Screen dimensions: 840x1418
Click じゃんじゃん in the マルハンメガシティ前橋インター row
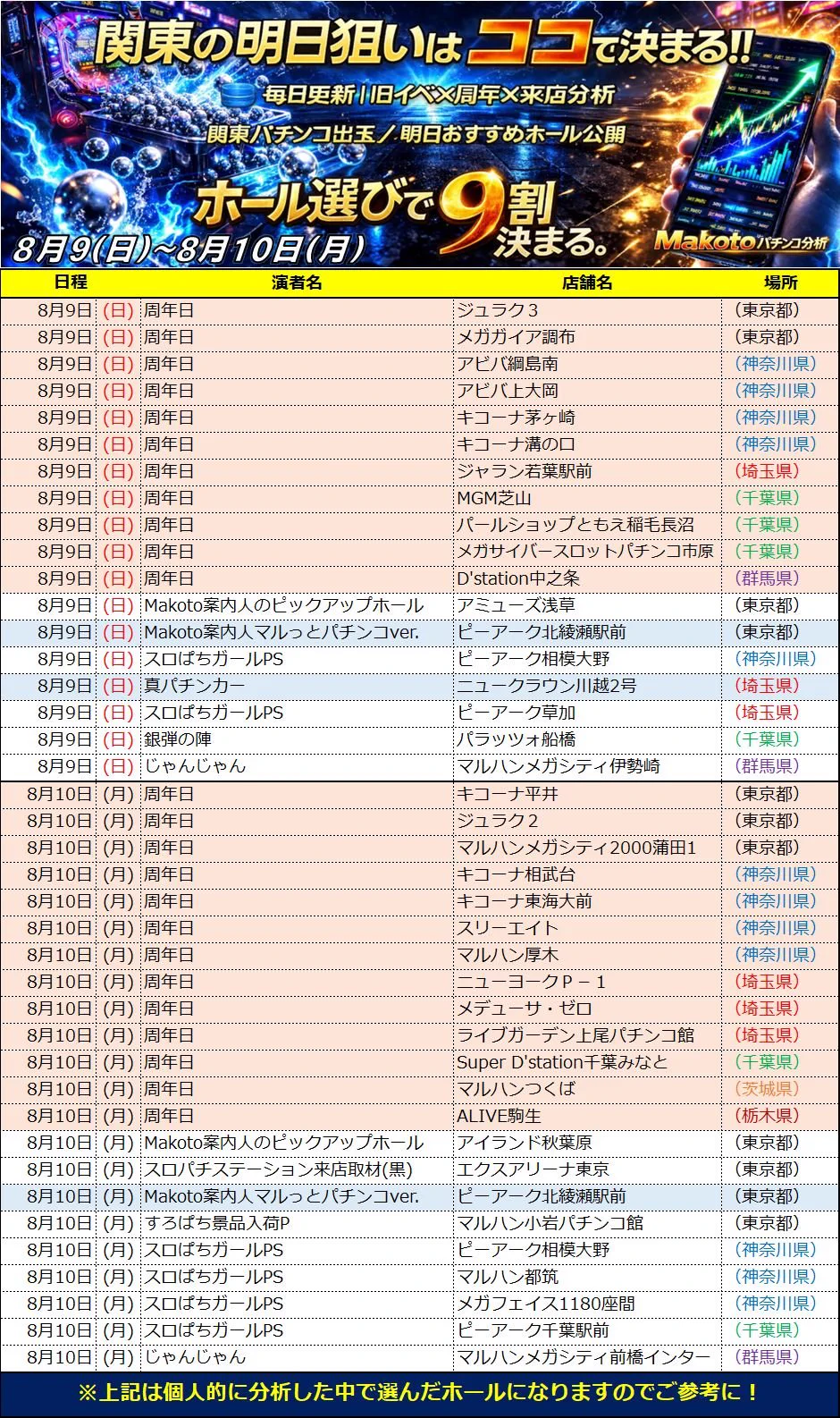(x=194, y=1357)
